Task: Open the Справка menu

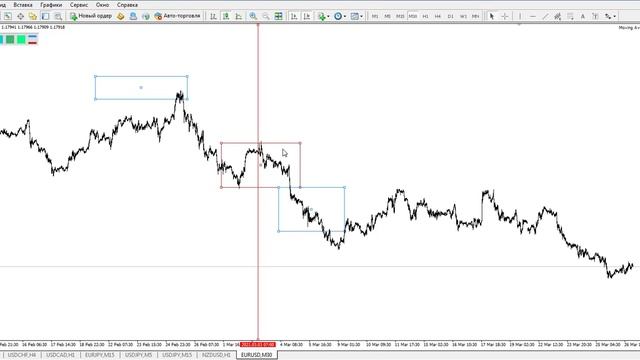Action: (127, 5)
